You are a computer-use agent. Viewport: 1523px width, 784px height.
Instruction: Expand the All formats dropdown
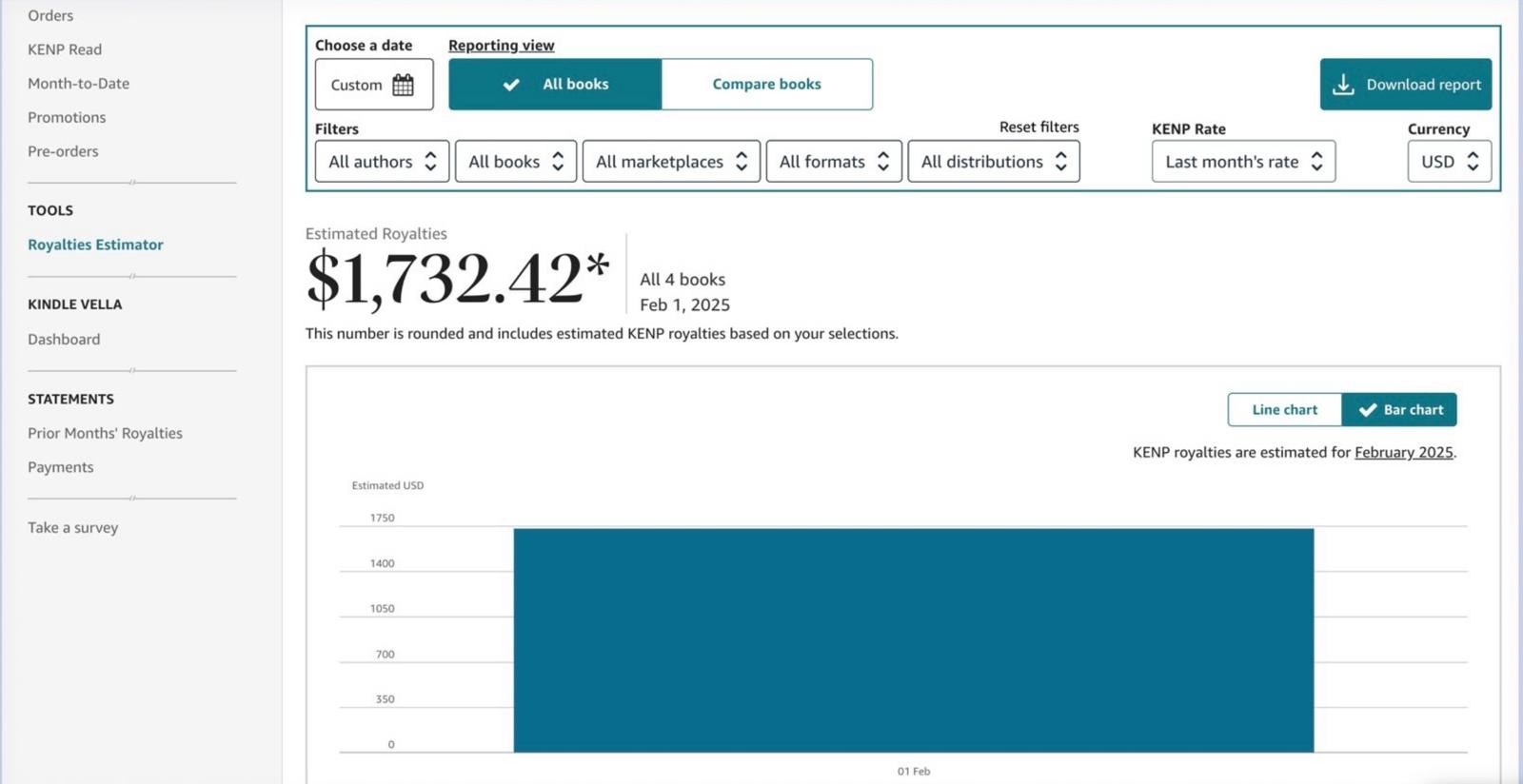(833, 162)
